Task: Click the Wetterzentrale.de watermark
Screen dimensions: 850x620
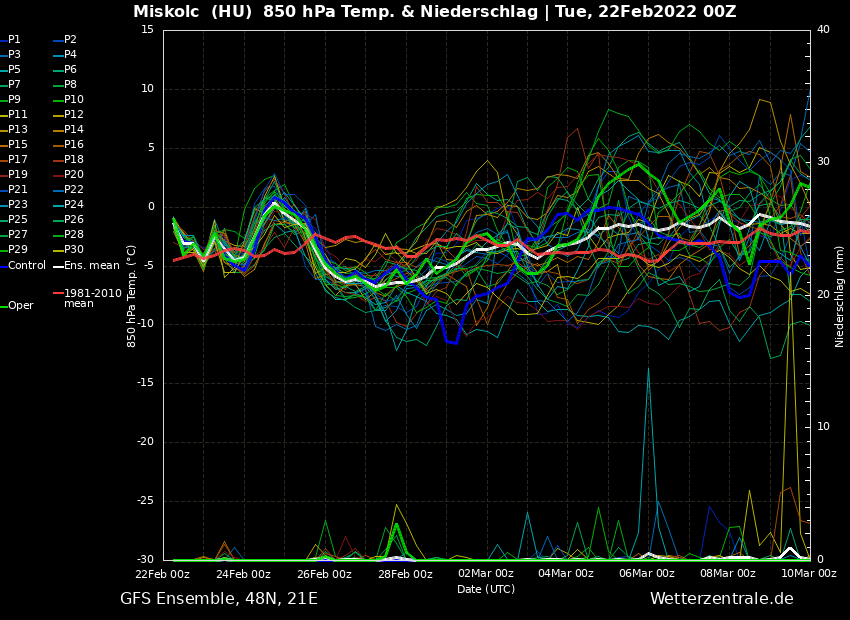Action: pyautogui.click(x=721, y=599)
